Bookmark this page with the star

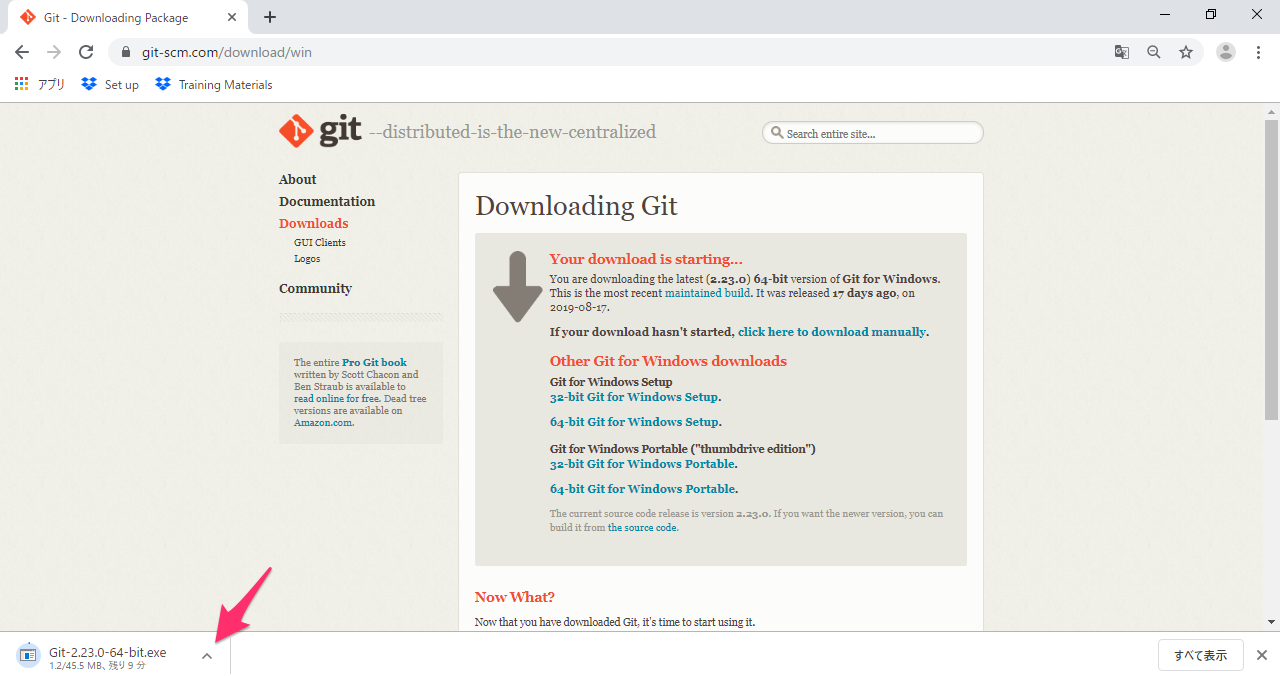click(x=1186, y=52)
